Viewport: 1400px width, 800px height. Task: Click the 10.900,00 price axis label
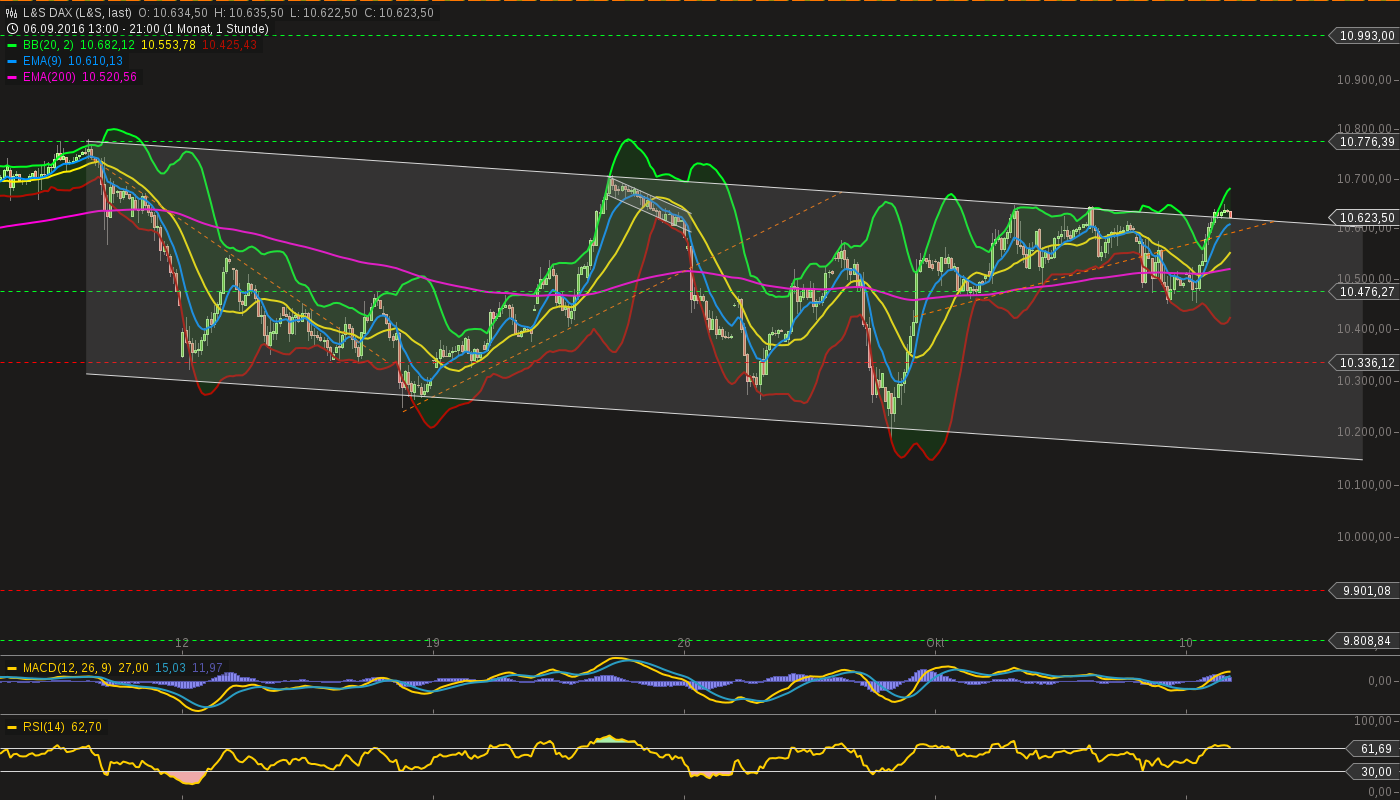pyautogui.click(x=1366, y=80)
